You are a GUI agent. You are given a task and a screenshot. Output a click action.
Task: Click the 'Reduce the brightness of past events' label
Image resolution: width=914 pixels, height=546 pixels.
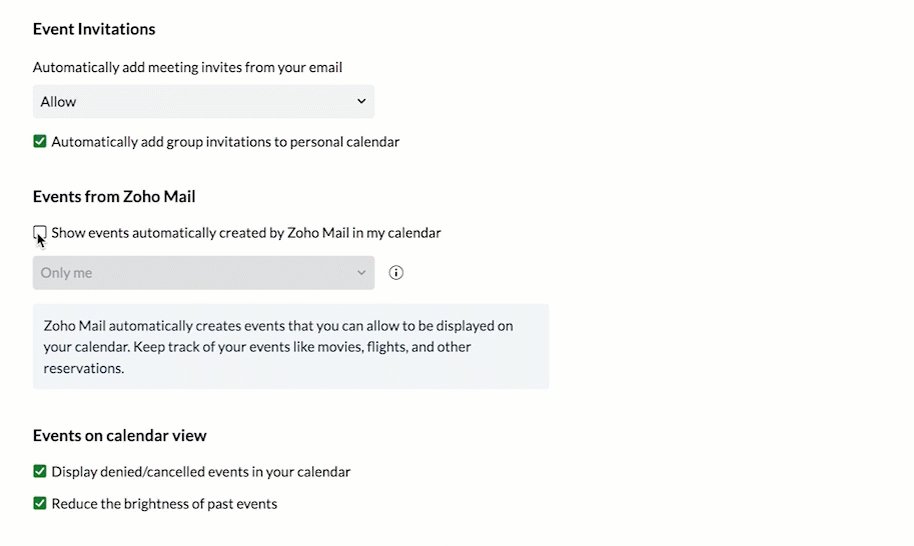tap(164, 504)
